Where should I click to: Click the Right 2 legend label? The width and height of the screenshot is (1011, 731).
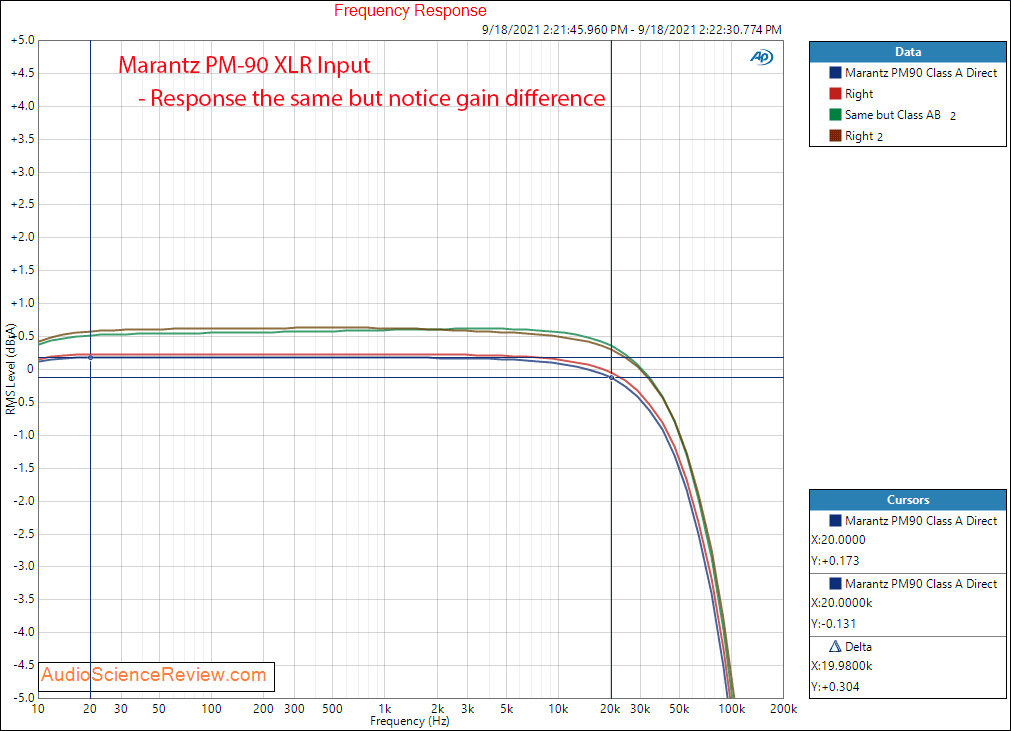[864, 136]
